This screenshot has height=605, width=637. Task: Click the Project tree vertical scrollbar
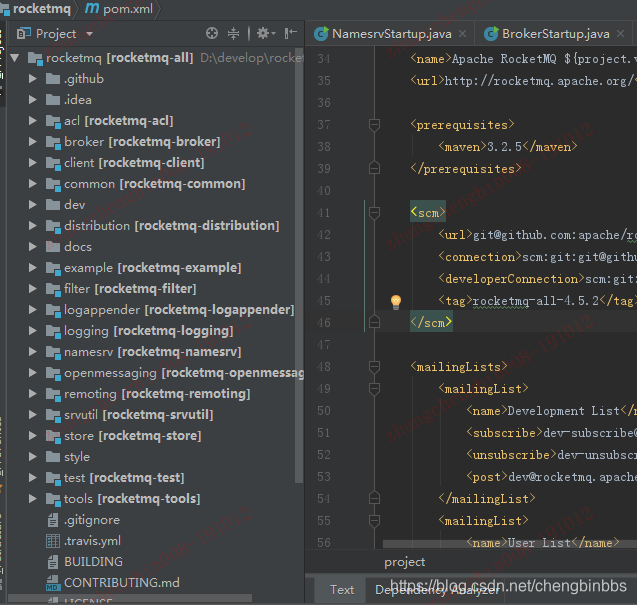pyautogui.click(x=299, y=264)
